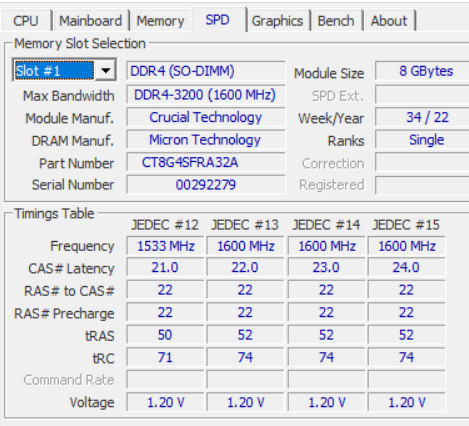The width and height of the screenshot is (469, 426).
Task: Click the Module Manuf. Crucial Technology field
Action: pyautogui.click(x=206, y=117)
